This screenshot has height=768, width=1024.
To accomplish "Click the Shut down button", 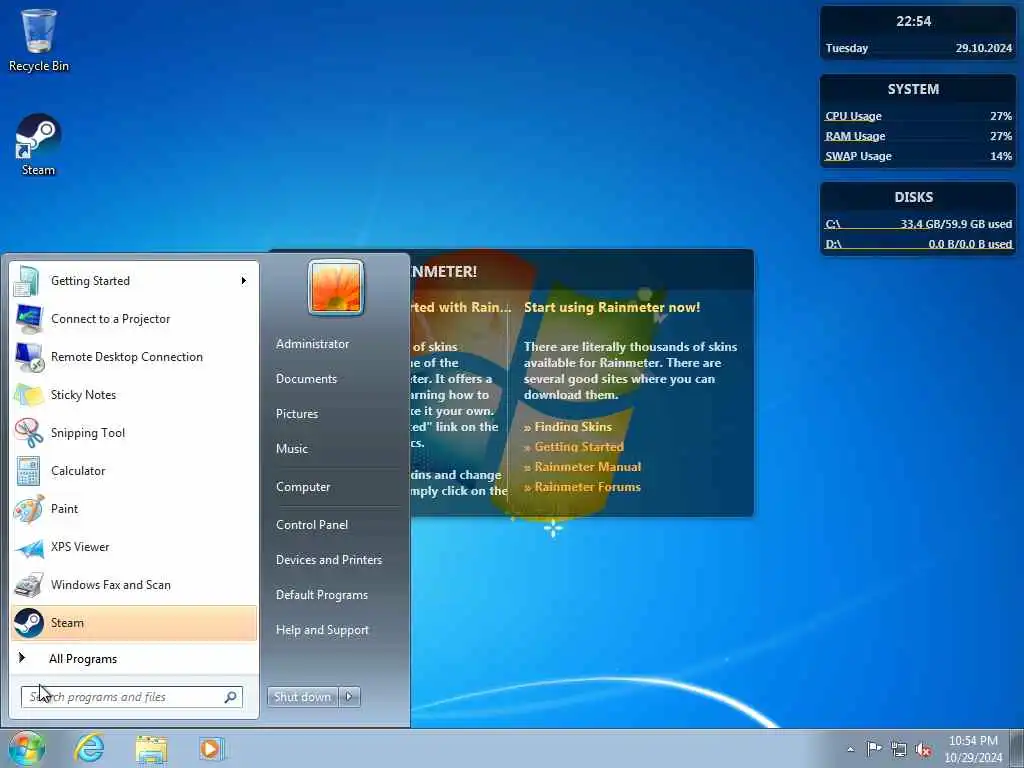I will tap(302, 697).
